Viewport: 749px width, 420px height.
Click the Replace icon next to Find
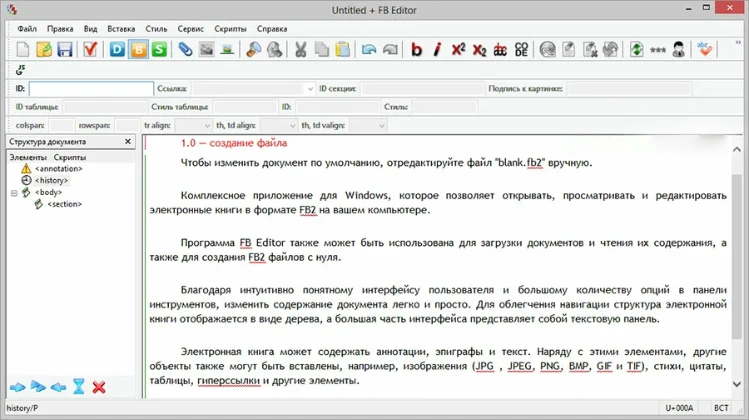pos(275,49)
